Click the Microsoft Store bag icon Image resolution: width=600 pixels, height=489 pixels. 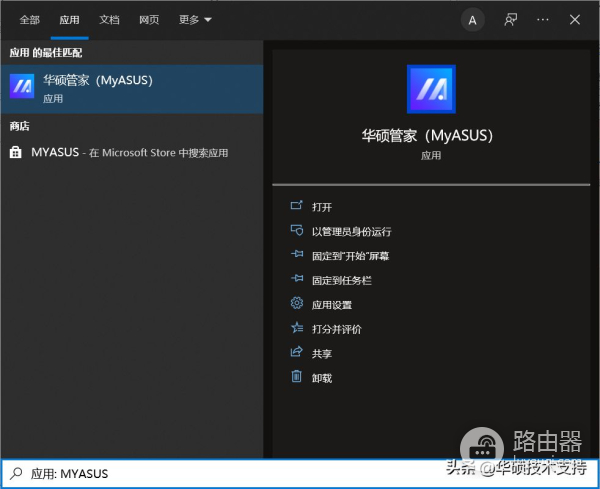15,152
